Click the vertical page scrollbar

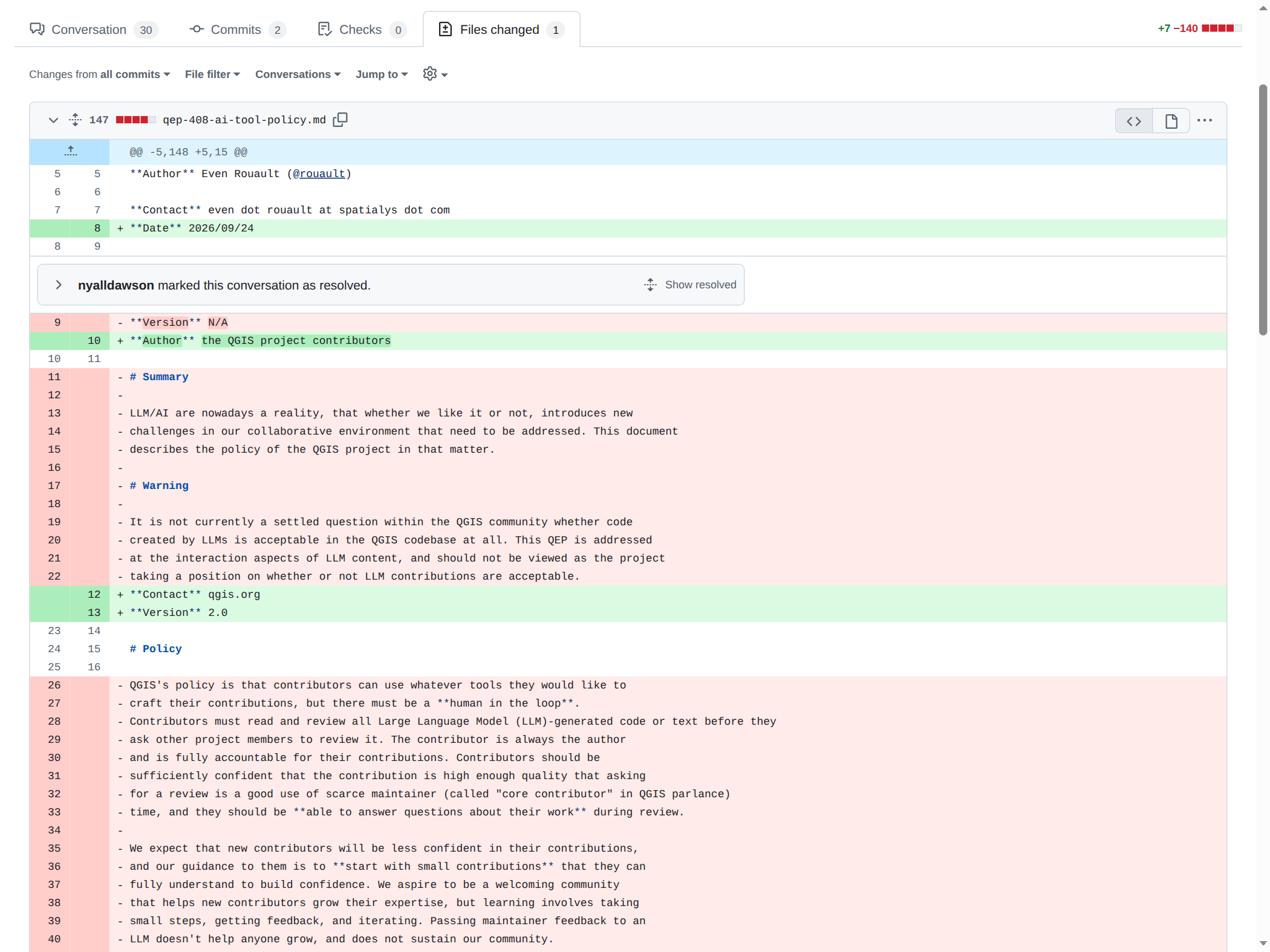pyautogui.click(x=1263, y=209)
